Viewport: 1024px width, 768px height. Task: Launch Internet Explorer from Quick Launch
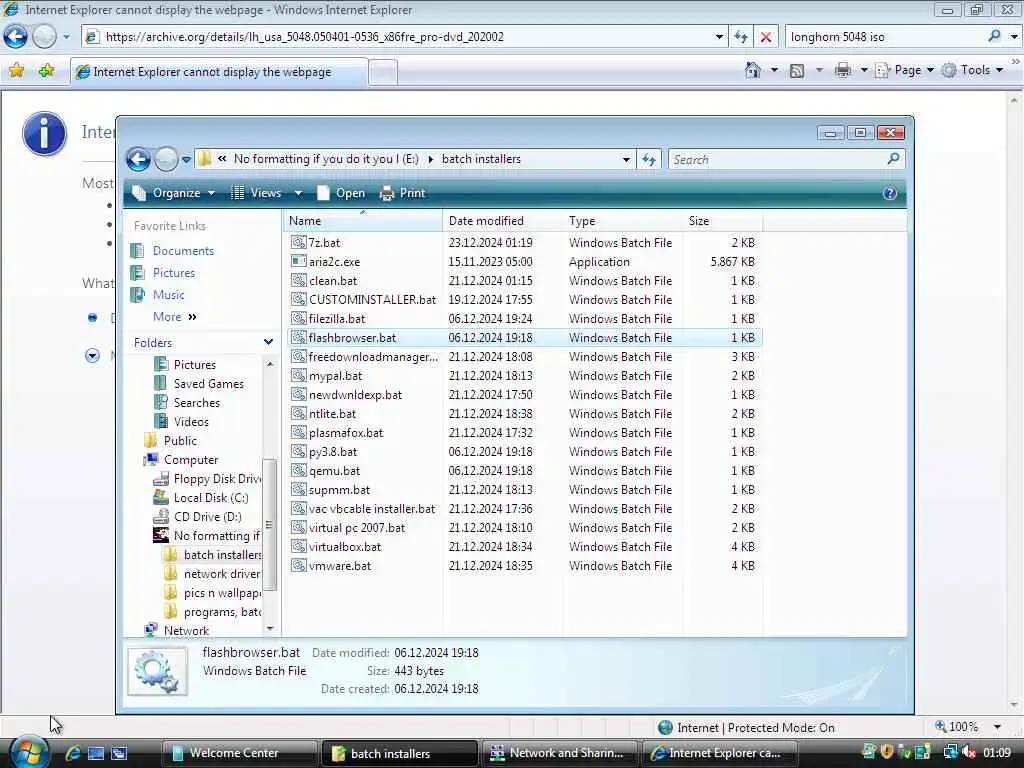(72, 753)
